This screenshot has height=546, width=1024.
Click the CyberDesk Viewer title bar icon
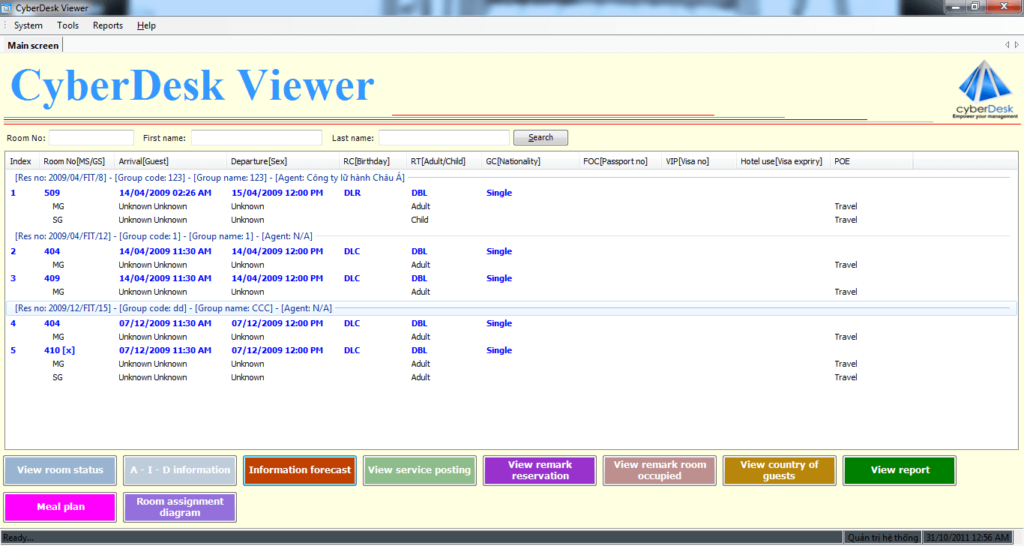(8, 7)
